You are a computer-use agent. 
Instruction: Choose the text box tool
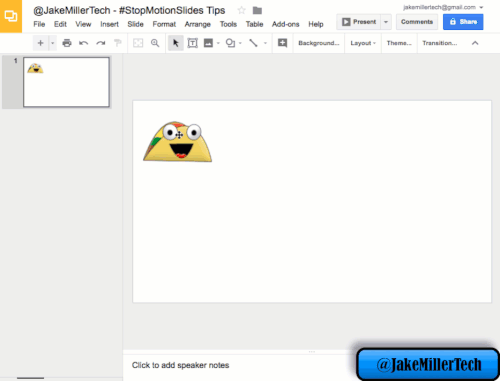[192, 43]
